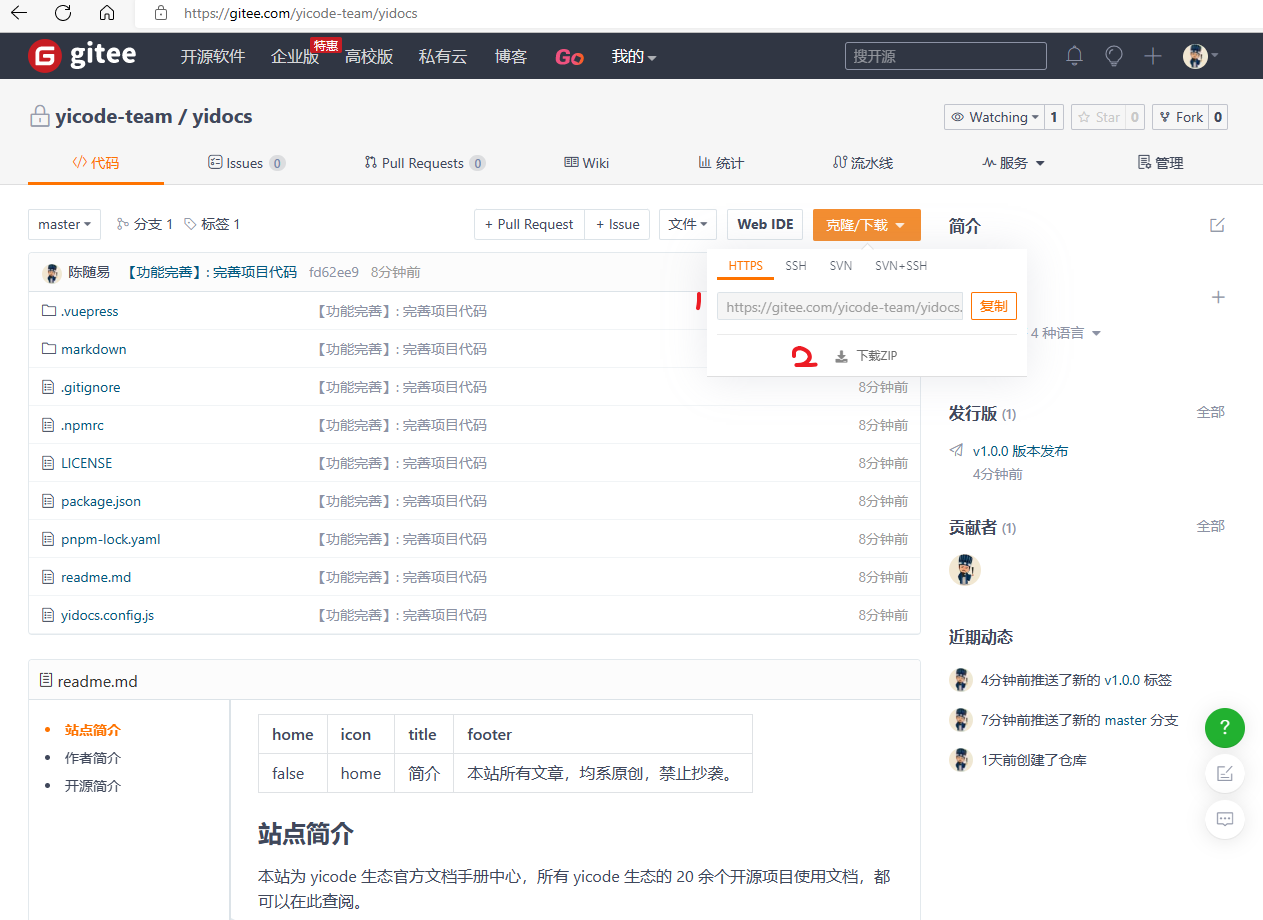This screenshot has width=1263, height=920.
Task: Toggle the 克隆/下载 dropdown
Action: (867, 225)
